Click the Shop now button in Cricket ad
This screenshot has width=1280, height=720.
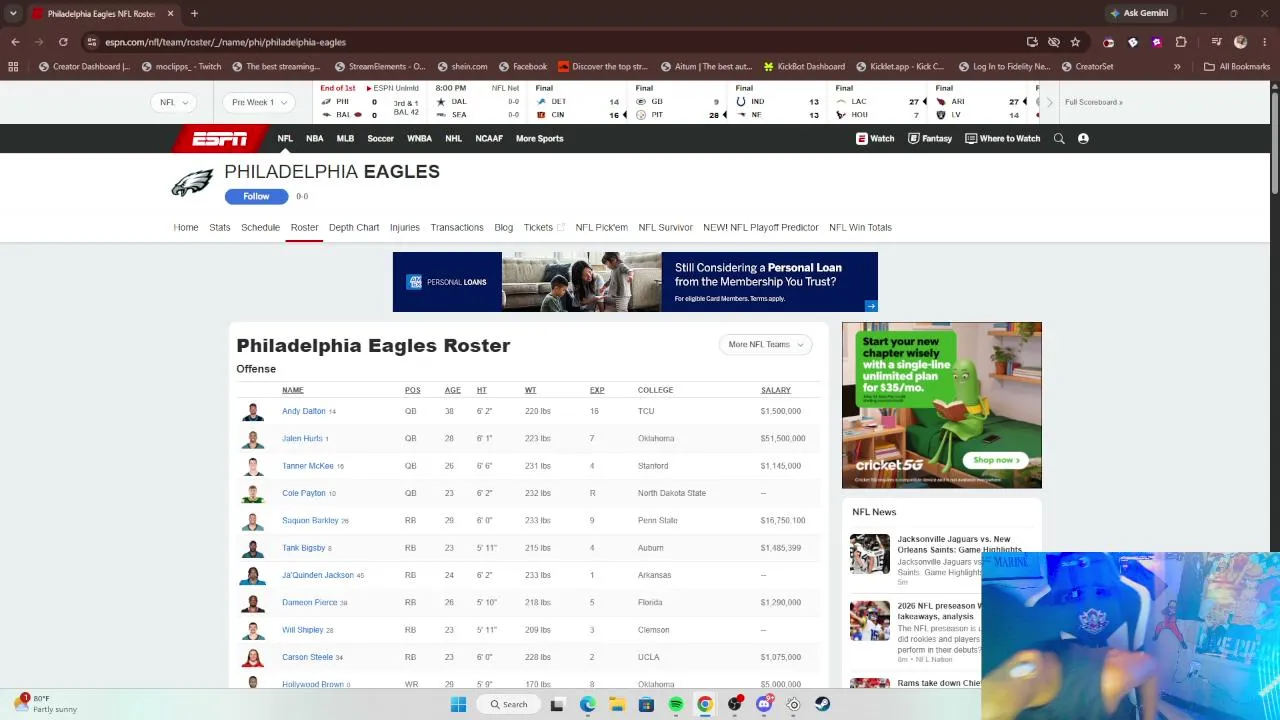997,460
